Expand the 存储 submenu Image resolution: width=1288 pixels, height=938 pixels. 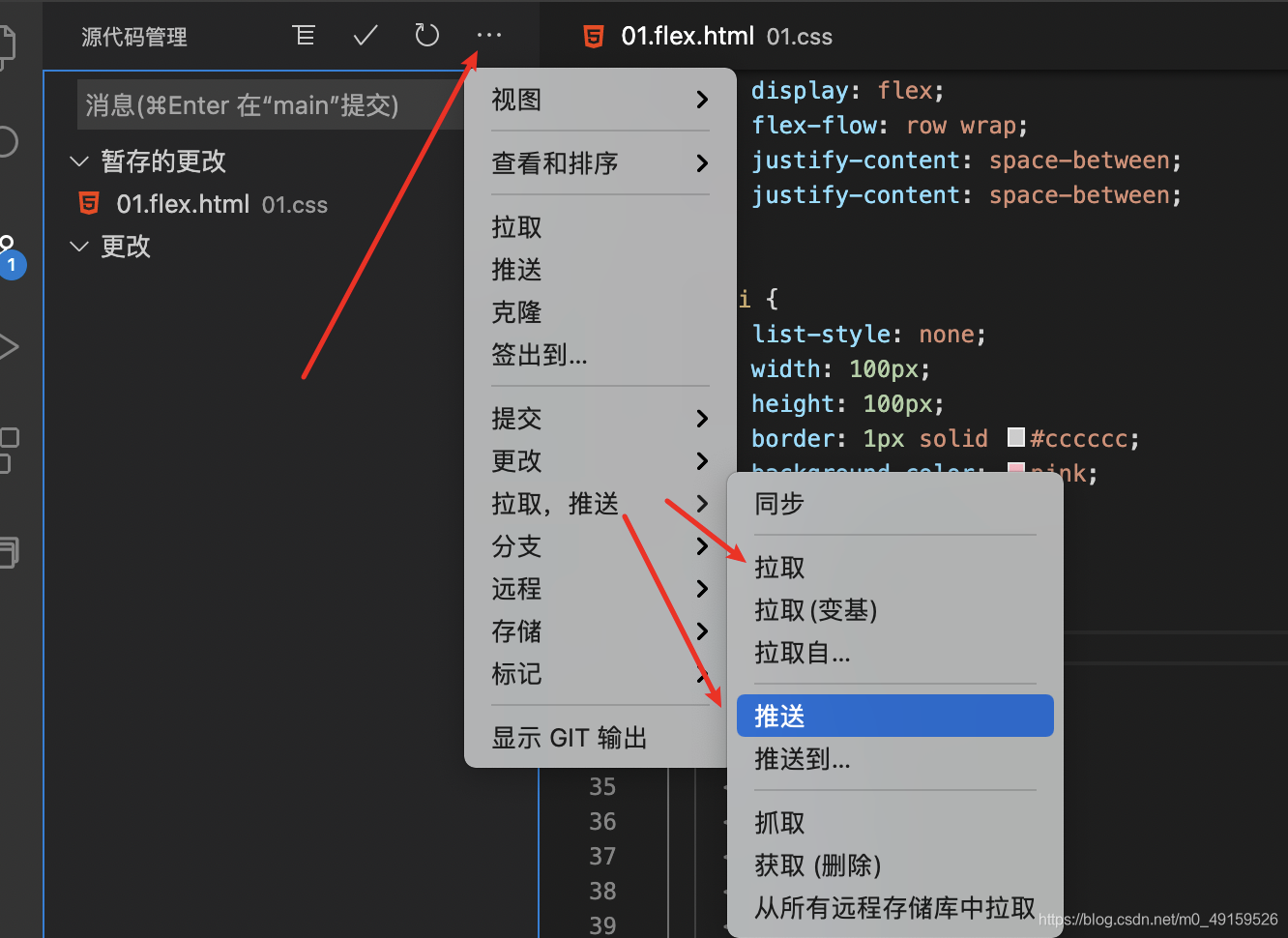click(x=600, y=631)
